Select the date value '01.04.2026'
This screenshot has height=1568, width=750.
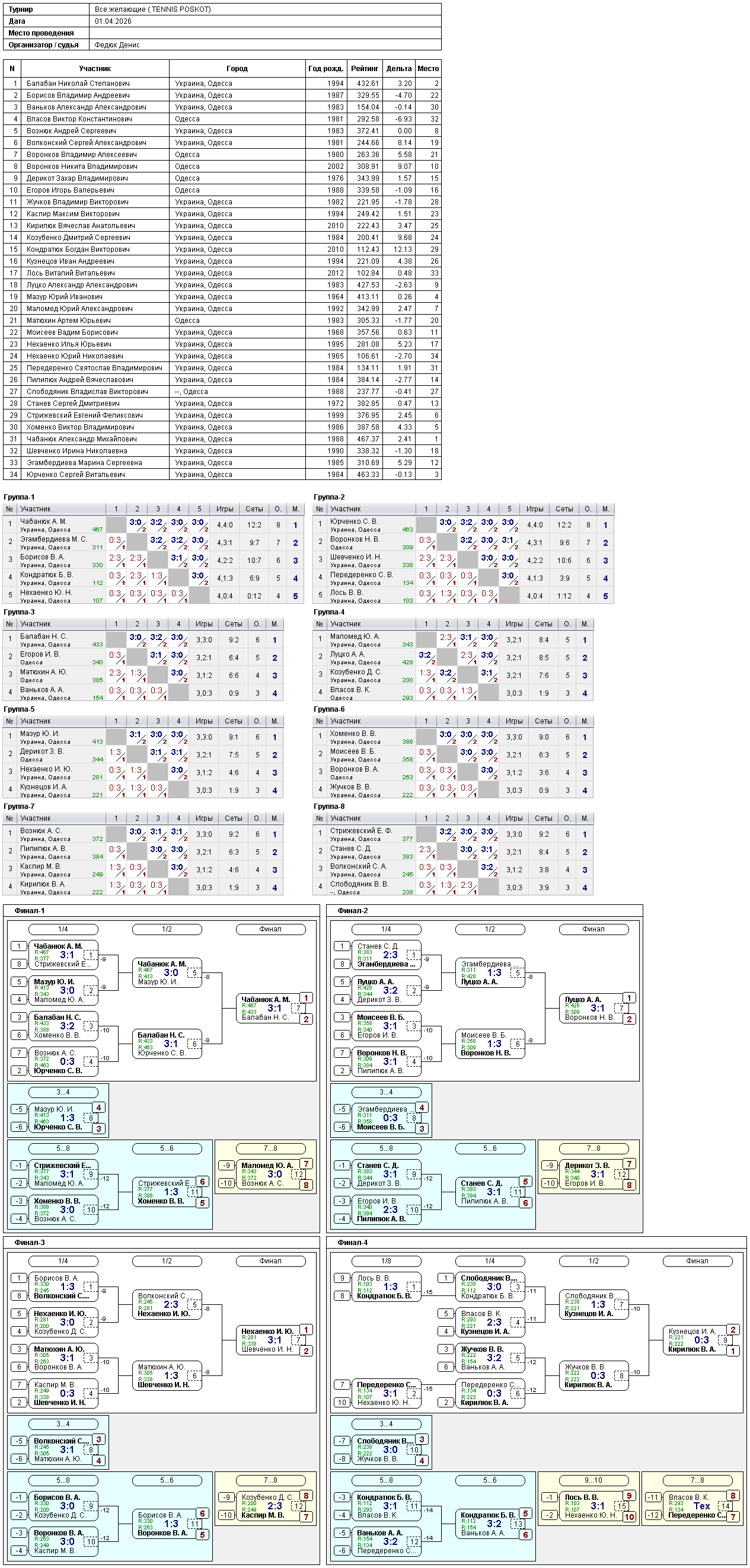pyautogui.click(x=113, y=21)
